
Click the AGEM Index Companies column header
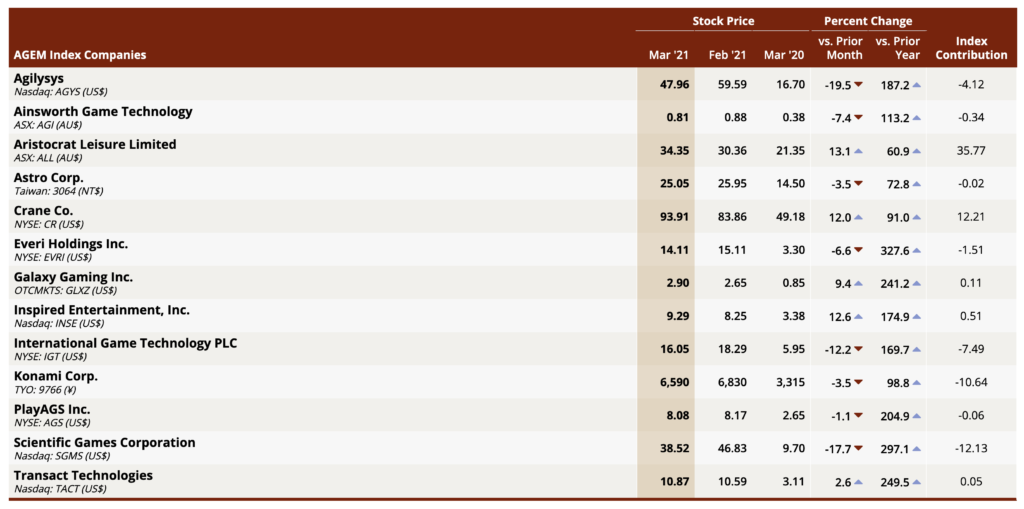[x=80, y=55]
